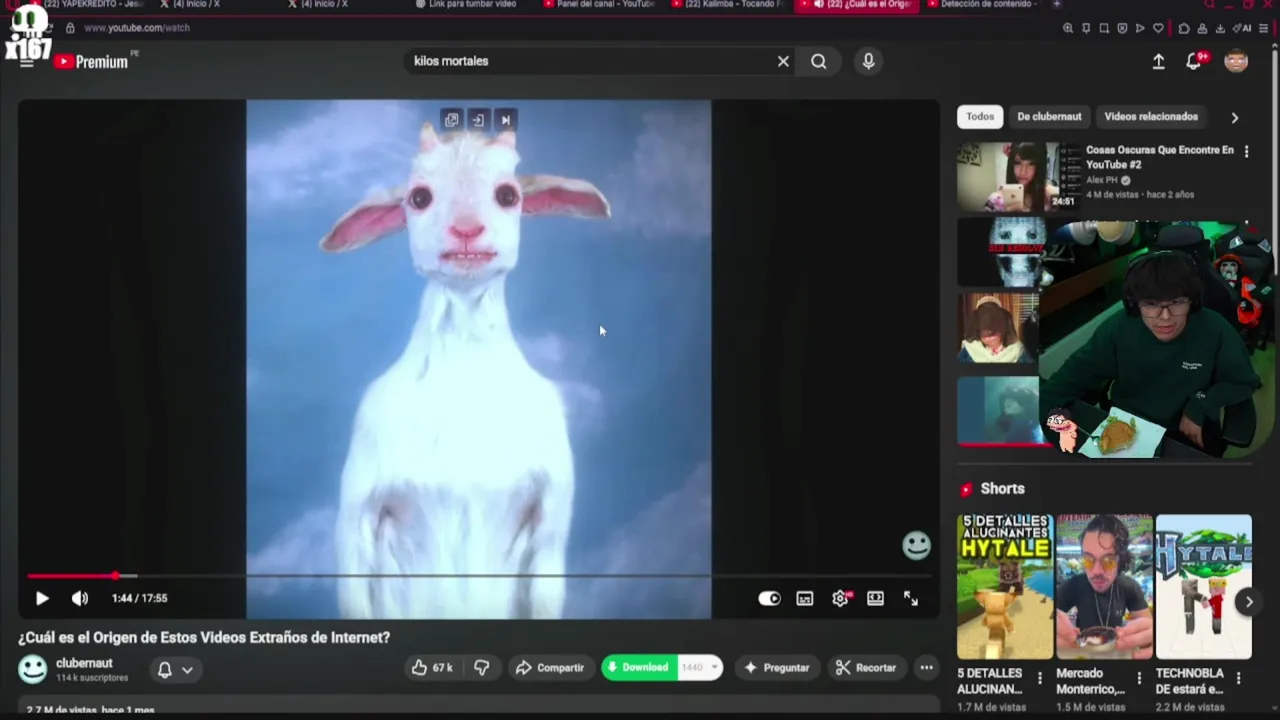Open options for 'Mercado Monterrico' short
This screenshot has width=1280, height=720.
1138,678
